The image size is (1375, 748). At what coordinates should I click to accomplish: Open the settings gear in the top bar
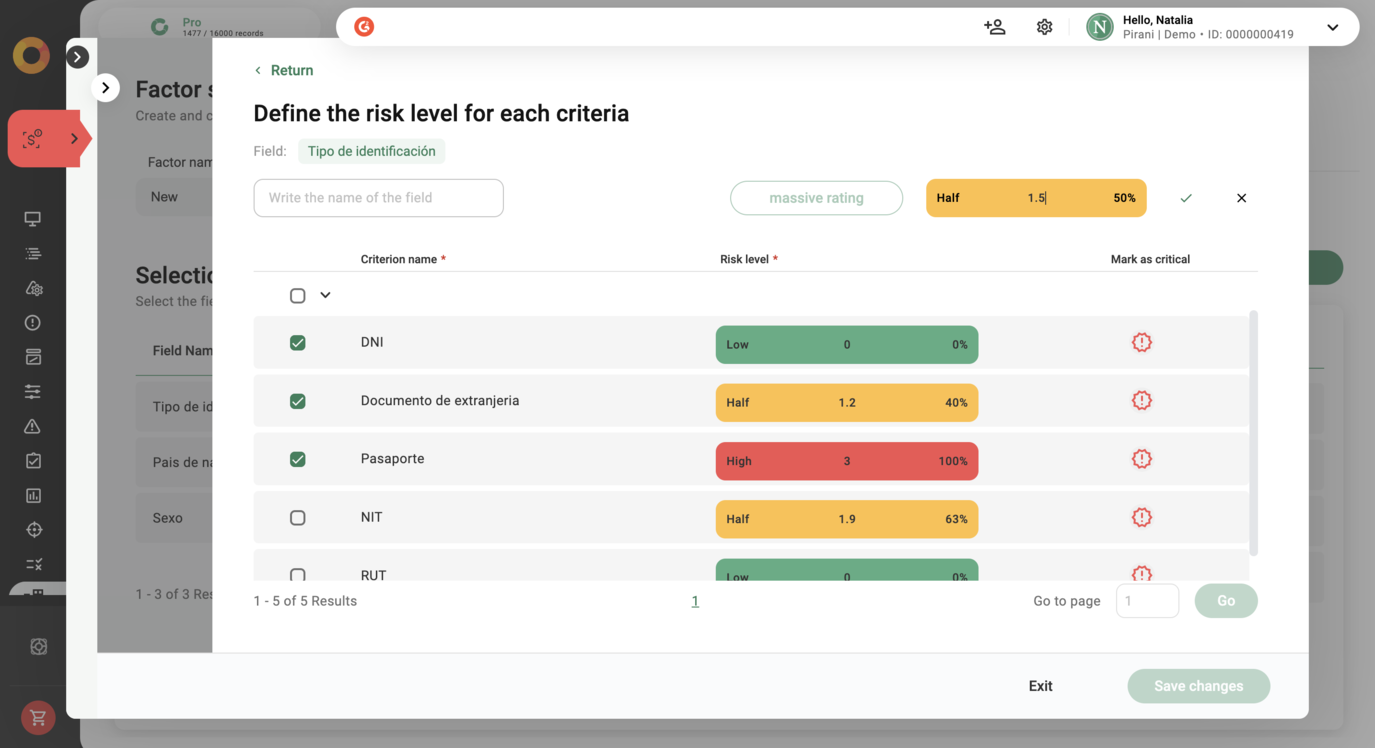[1044, 27]
